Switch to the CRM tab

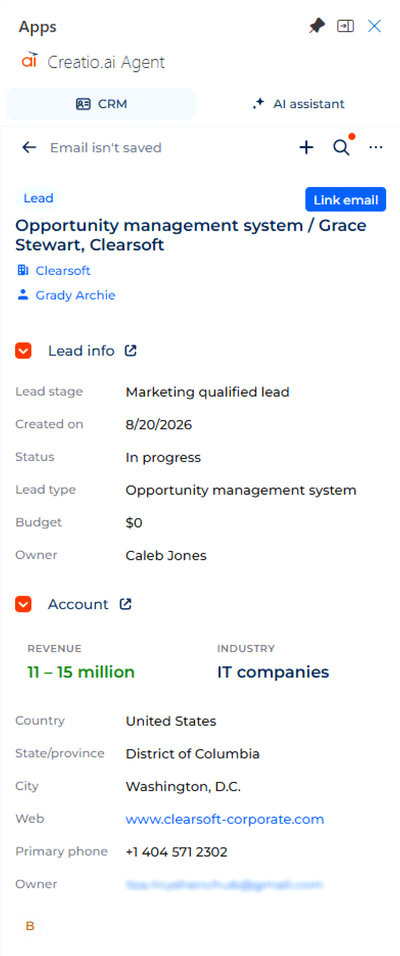(x=101, y=104)
